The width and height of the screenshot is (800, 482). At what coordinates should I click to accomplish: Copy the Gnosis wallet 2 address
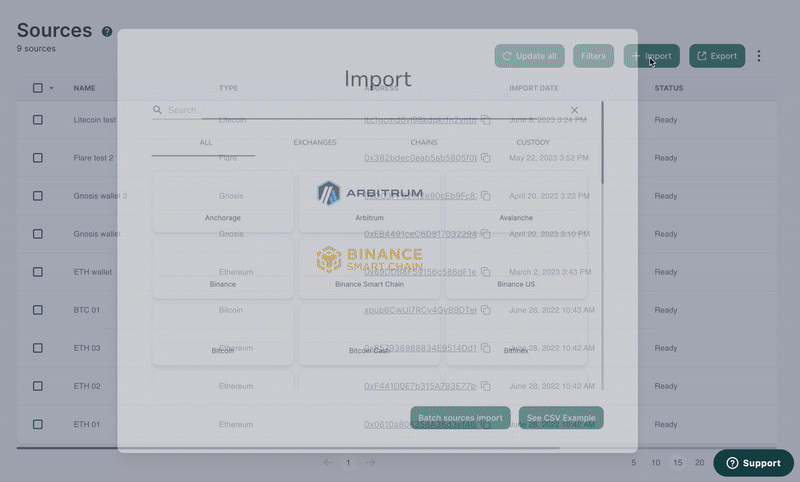486,196
